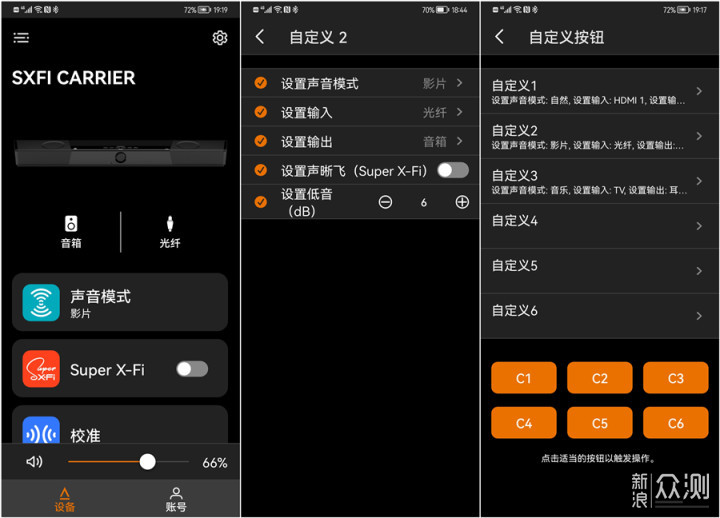Image resolution: width=720 pixels, height=518 pixels.
Task: Decrease bass dB with minus icon
Action: 385,202
